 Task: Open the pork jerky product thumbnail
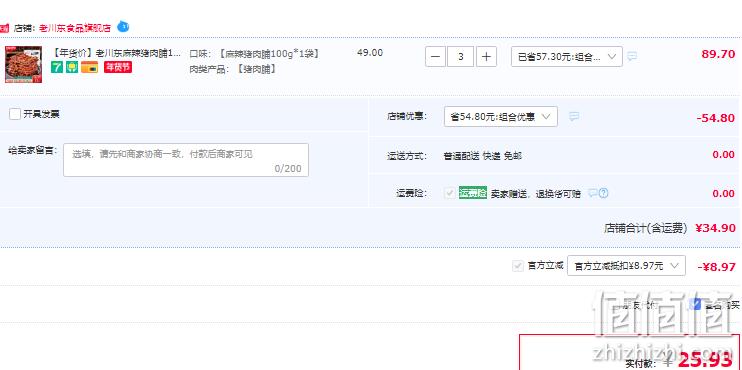coord(24,65)
